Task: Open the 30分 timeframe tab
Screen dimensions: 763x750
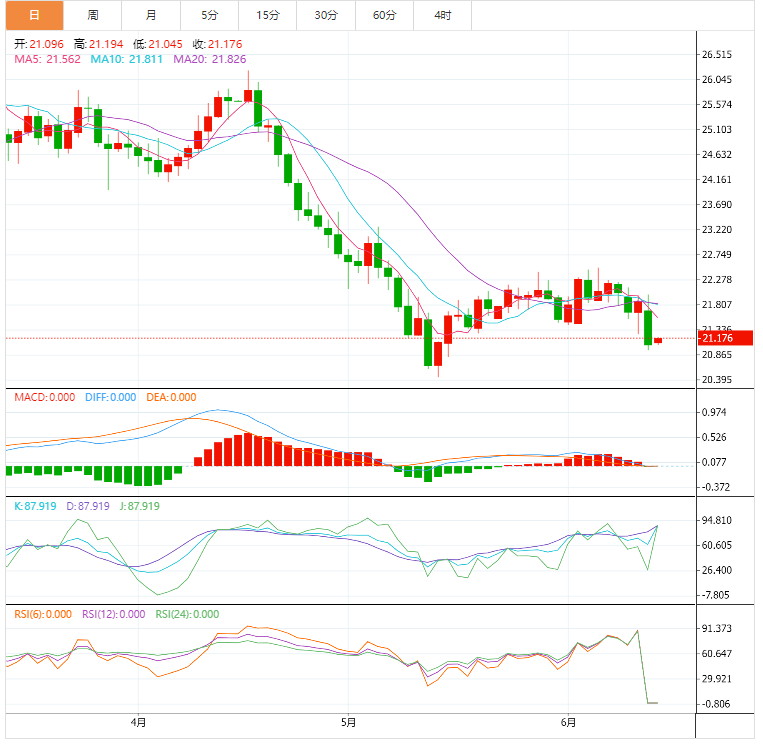Action: click(x=326, y=16)
